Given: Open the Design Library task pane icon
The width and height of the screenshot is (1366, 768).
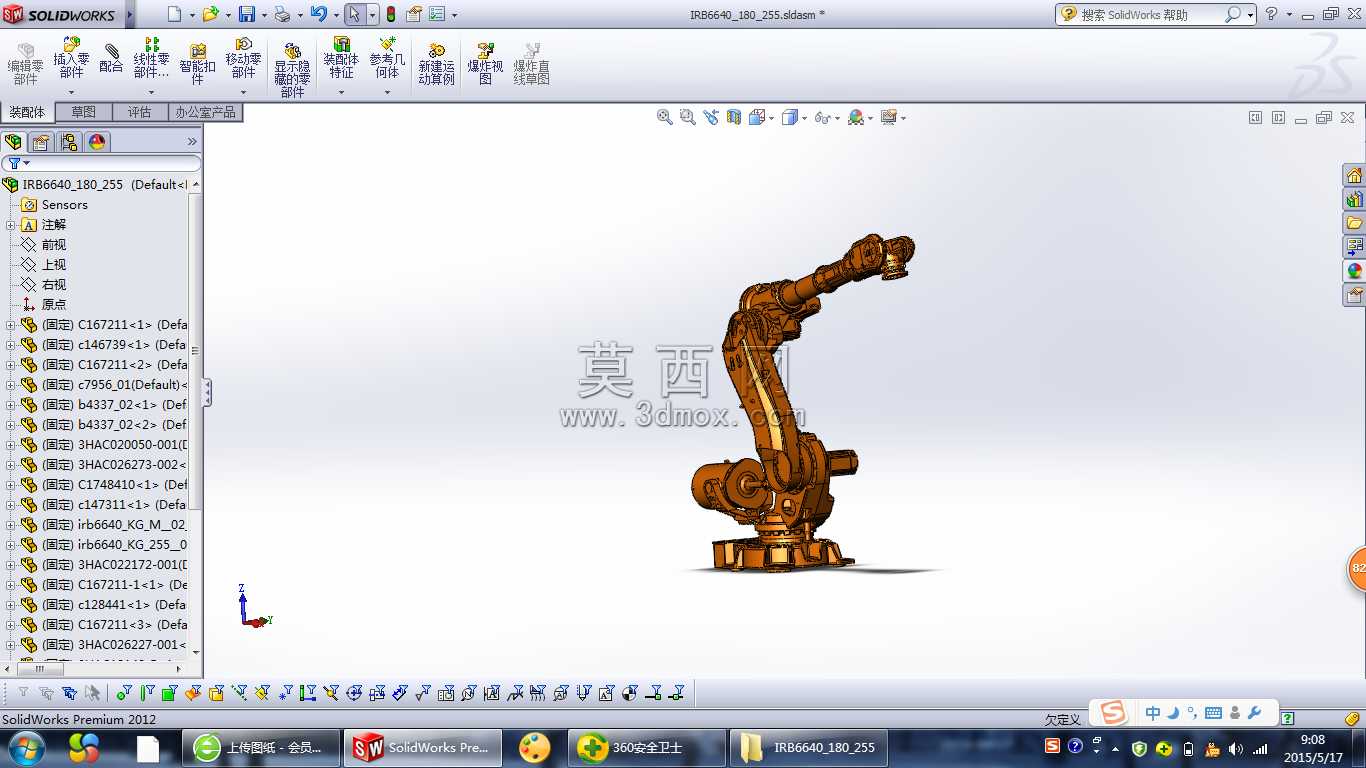Looking at the screenshot, I should (x=1354, y=200).
